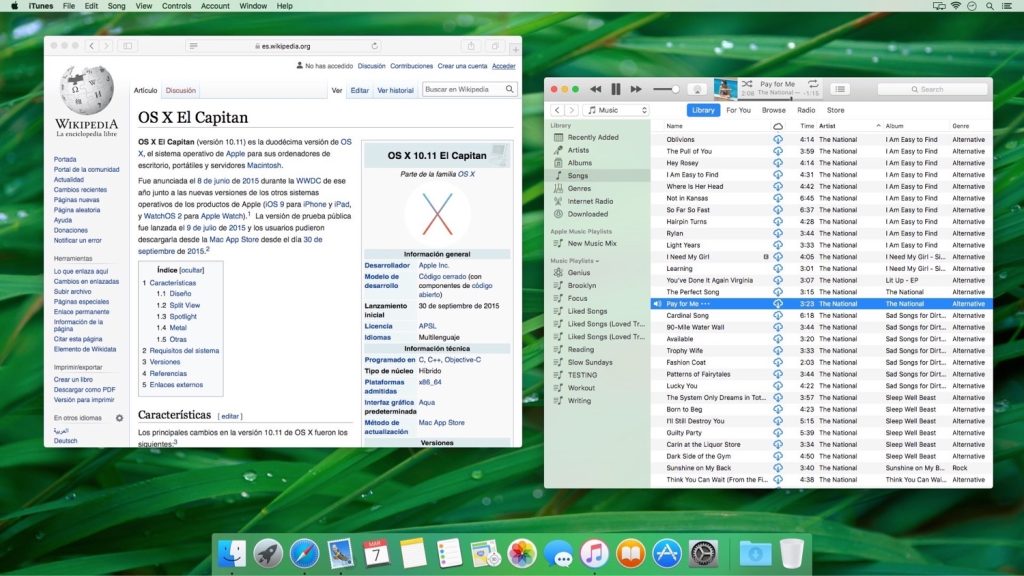Switch to the Radio tab

(x=806, y=110)
